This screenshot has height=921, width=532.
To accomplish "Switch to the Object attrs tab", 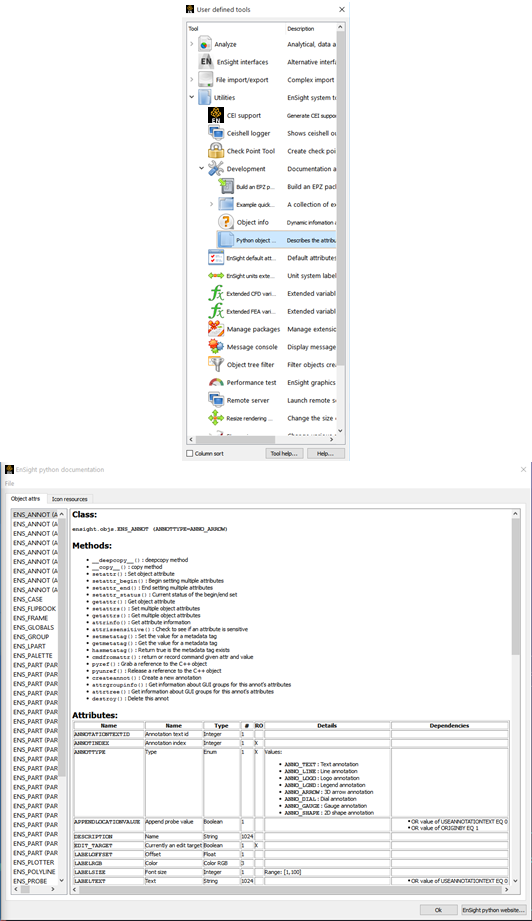I will point(25,499).
